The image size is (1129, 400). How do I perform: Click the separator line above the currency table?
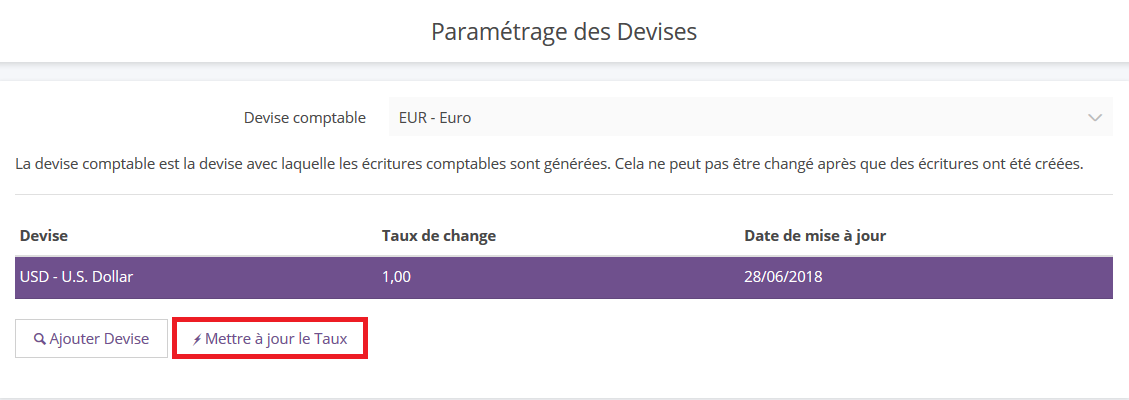(564, 194)
